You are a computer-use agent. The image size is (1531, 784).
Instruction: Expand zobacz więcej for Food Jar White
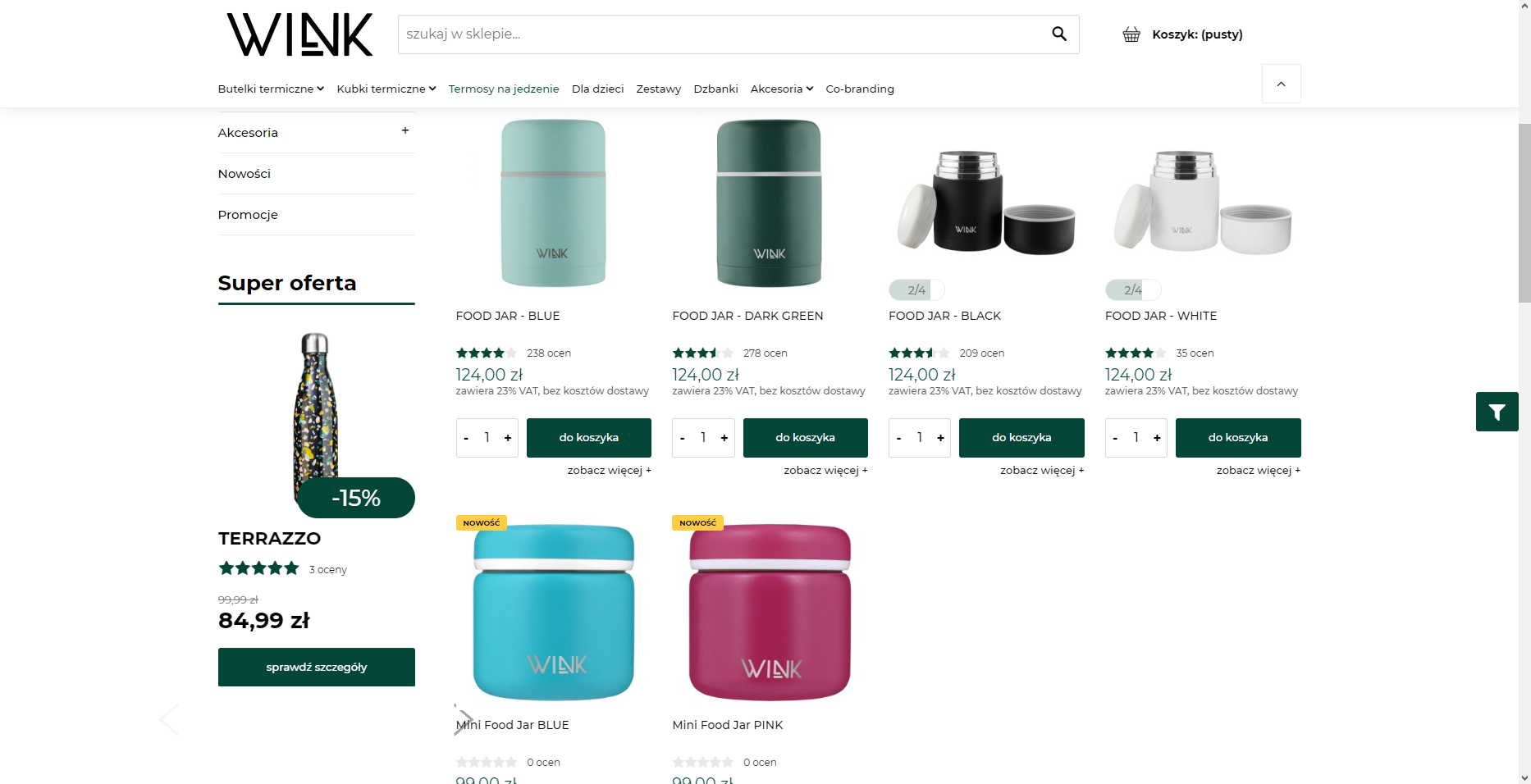click(1259, 471)
